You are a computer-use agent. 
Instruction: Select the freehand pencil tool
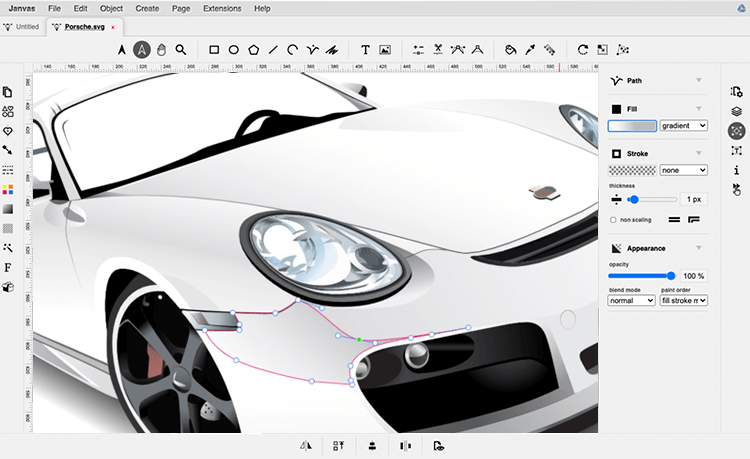click(332, 50)
